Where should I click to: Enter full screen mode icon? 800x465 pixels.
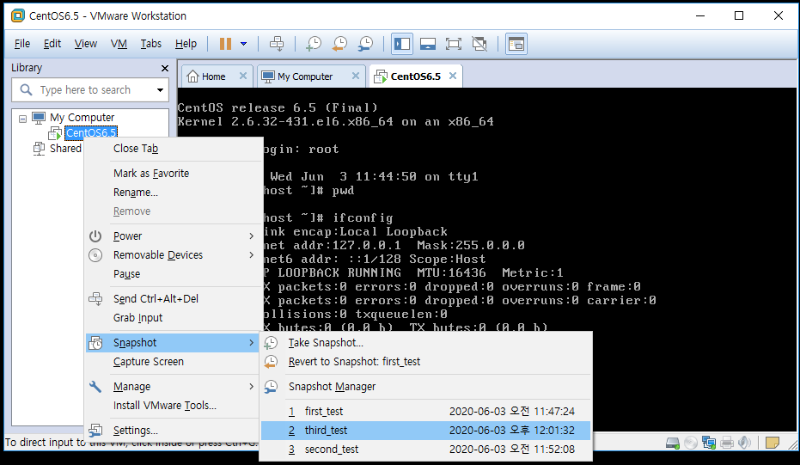click(453, 44)
